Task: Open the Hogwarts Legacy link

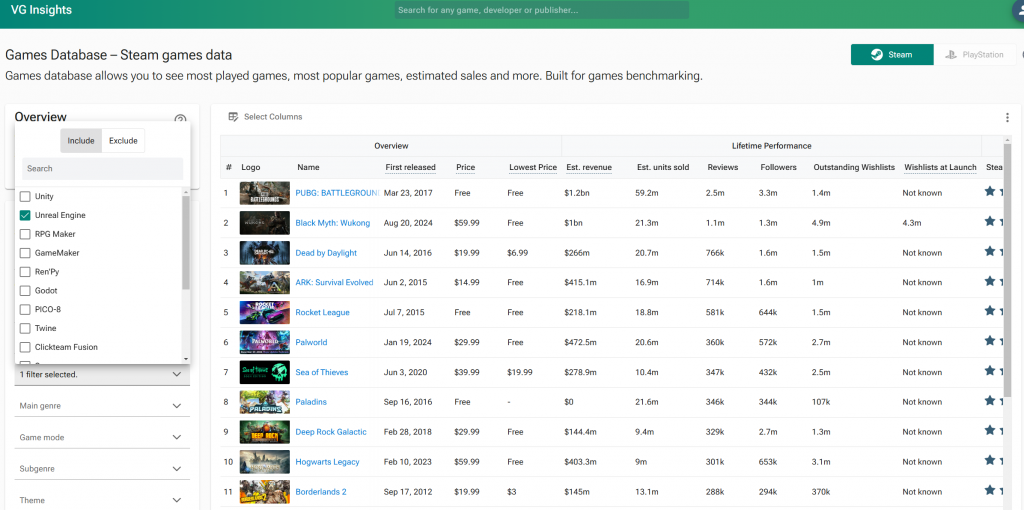Action: pyautogui.click(x=327, y=462)
